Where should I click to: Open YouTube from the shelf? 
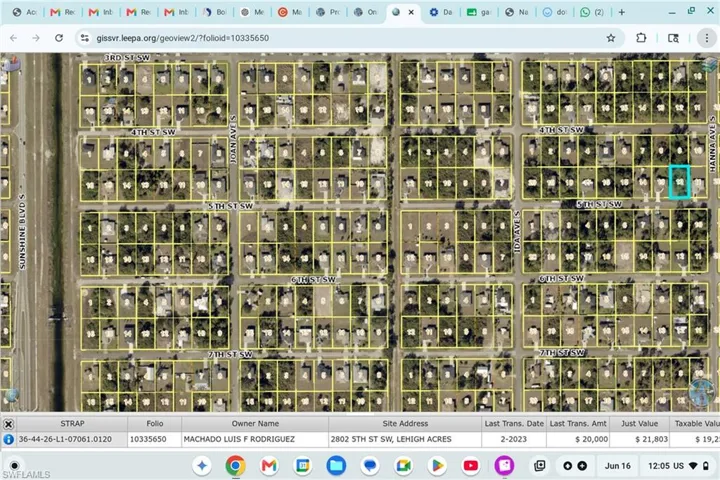click(x=471, y=466)
